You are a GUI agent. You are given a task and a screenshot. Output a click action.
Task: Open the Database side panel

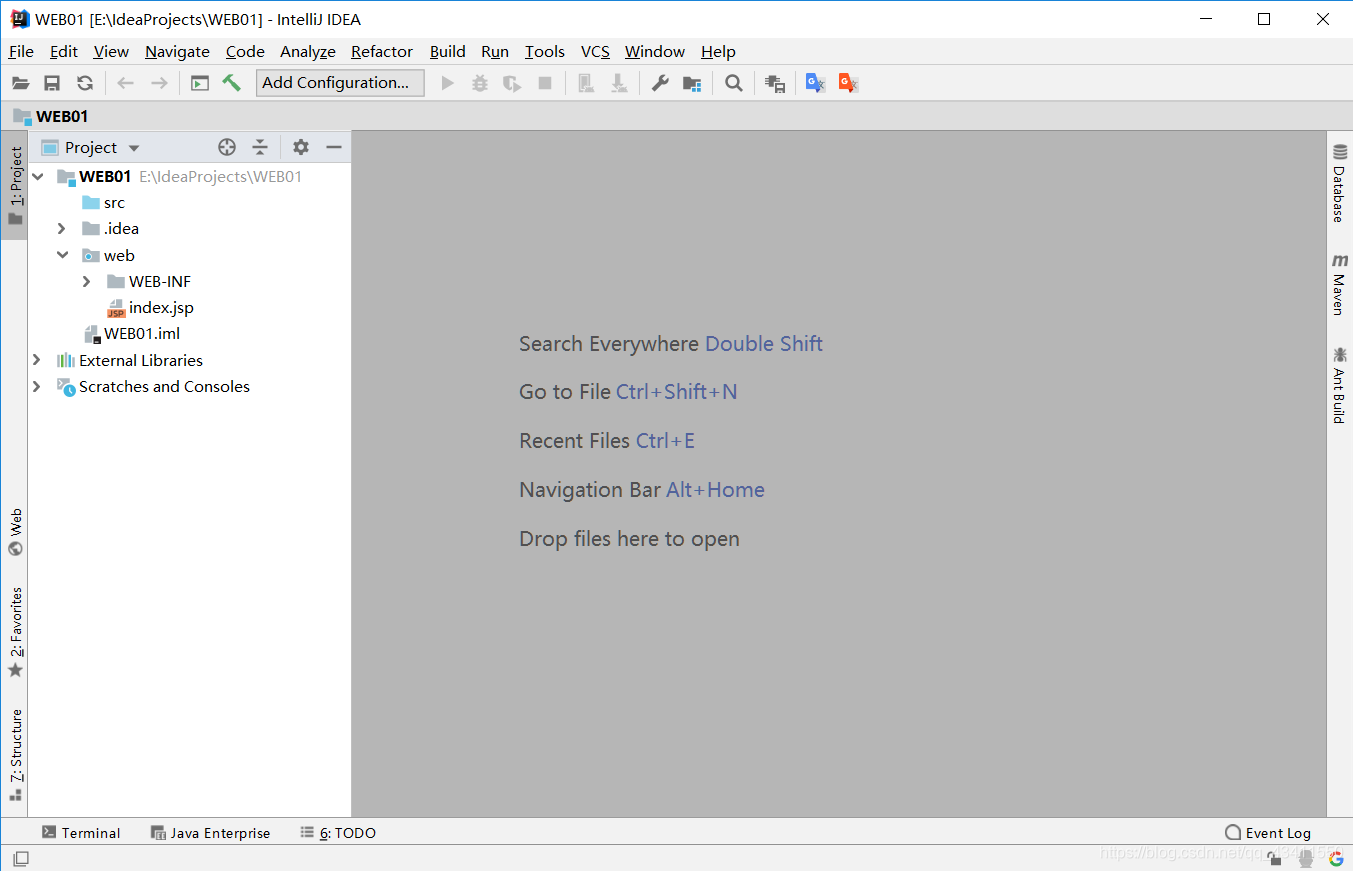click(1339, 184)
